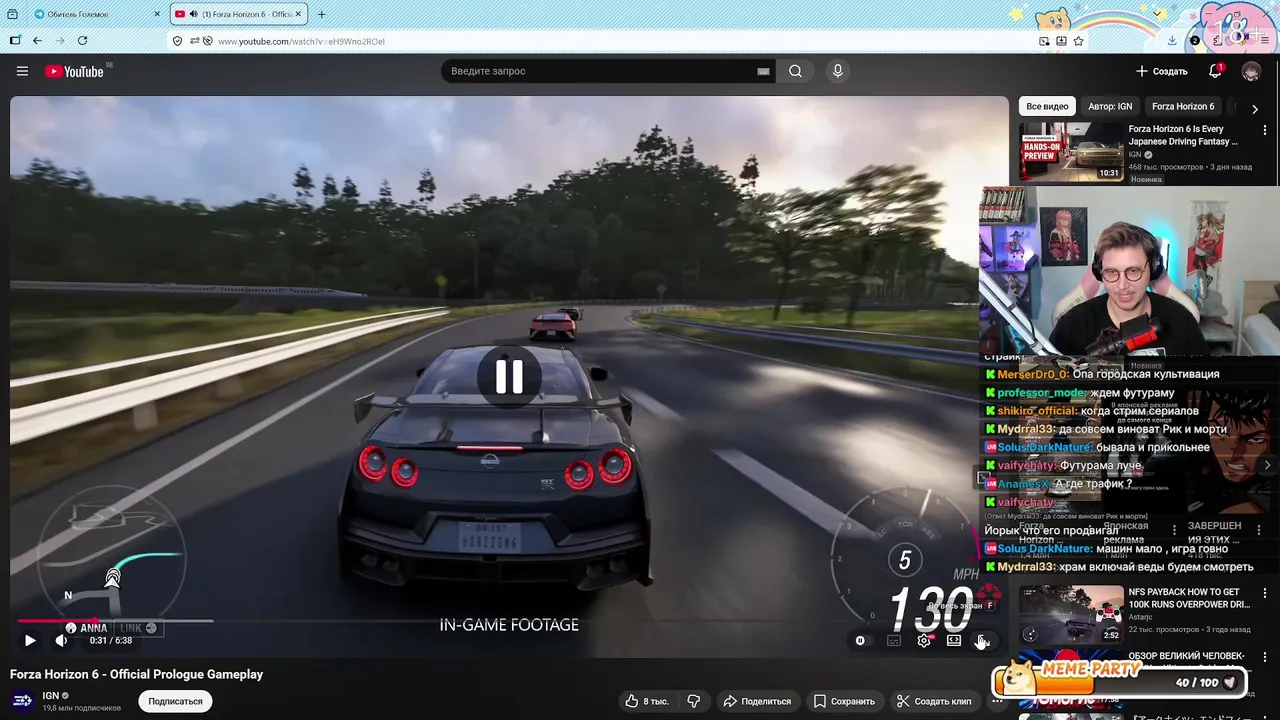Reload the page
Image resolution: width=1280 pixels, height=720 pixels.
tap(82, 41)
